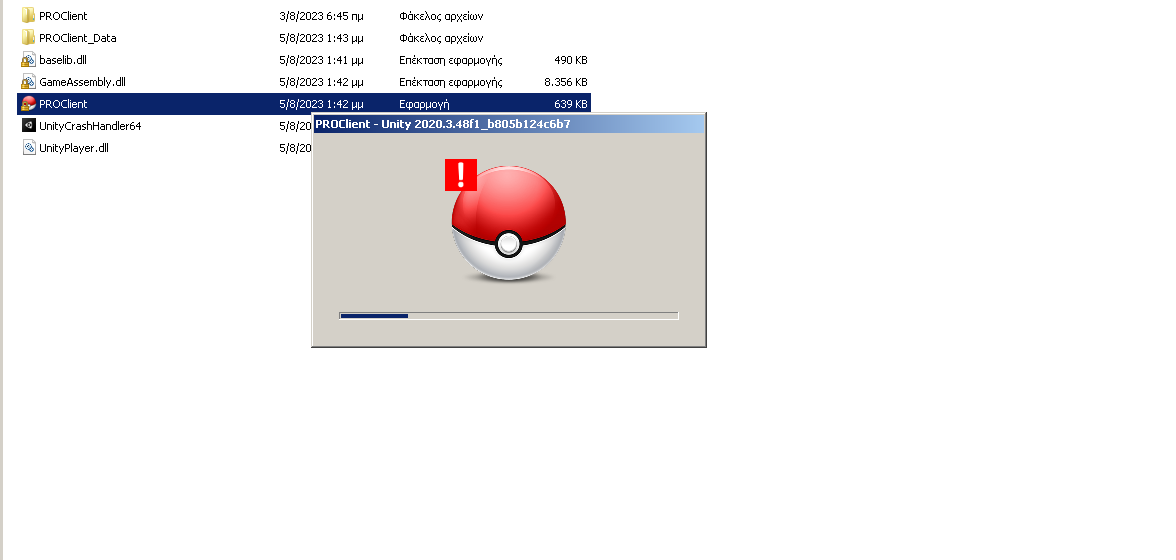Screen dimensions: 1176x560
Task: Click the date 3/8/2023 6:45 μμ
Action: coord(321,16)
